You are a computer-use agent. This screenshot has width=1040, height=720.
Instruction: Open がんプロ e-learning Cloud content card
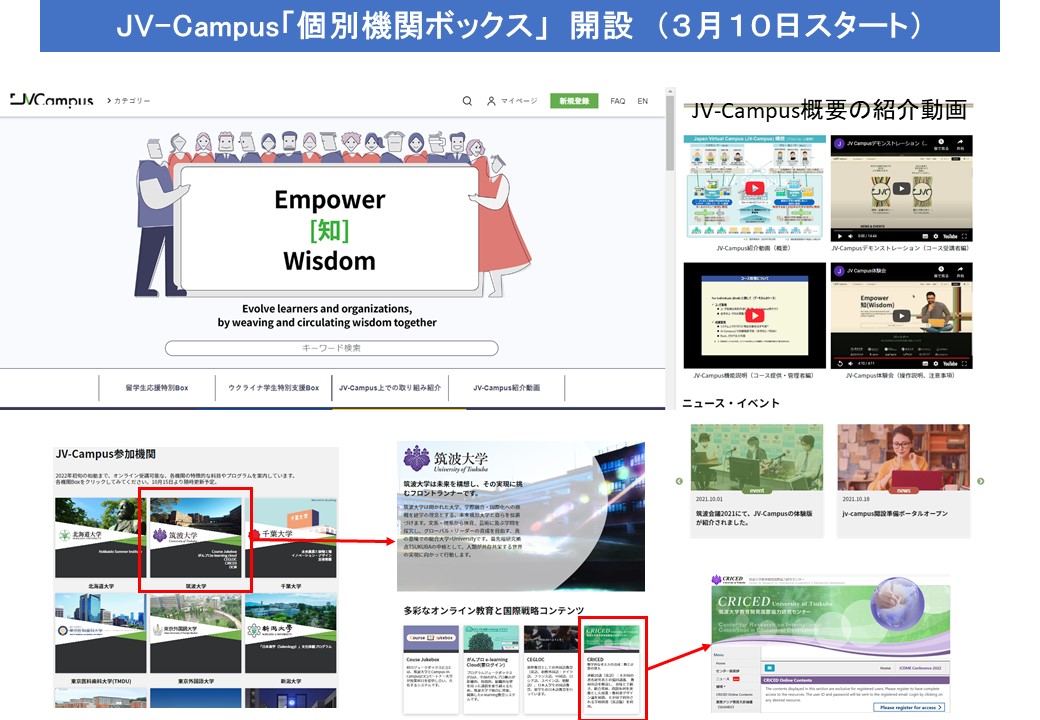[491, 669]
